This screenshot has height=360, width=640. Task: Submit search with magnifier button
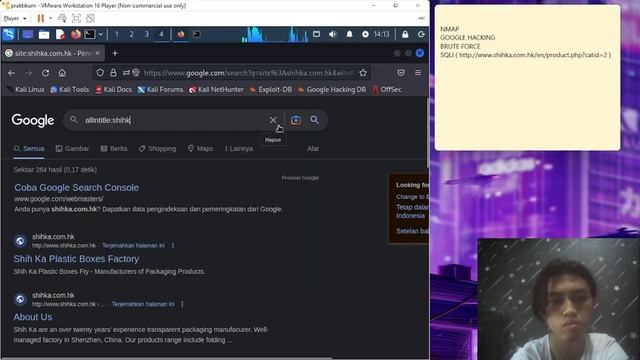click(x=314, y=120)
